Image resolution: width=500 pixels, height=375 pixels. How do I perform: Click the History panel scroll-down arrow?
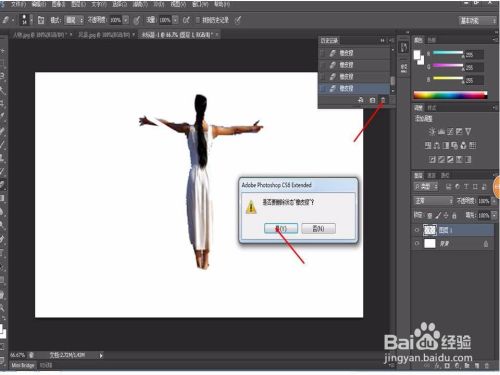pos(393,91)
